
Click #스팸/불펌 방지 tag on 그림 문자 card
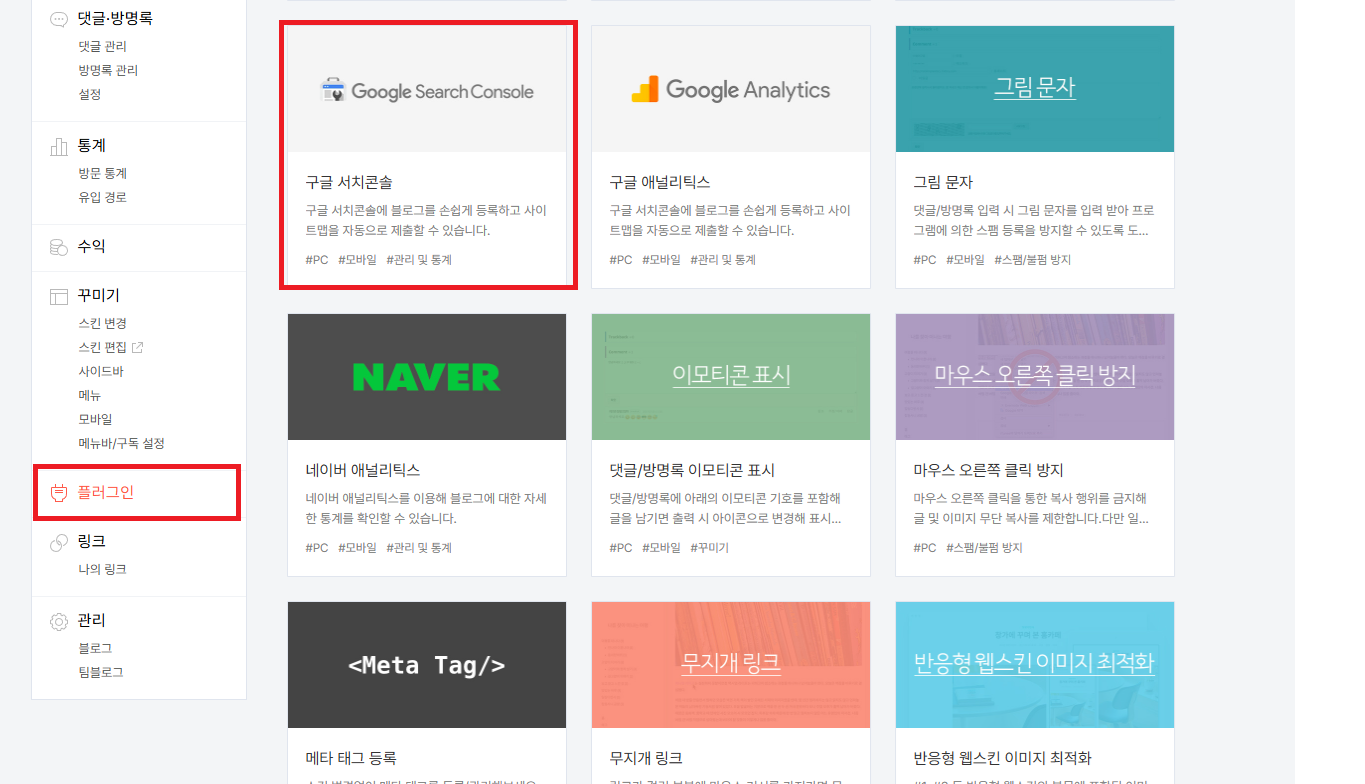[1033, 260]
